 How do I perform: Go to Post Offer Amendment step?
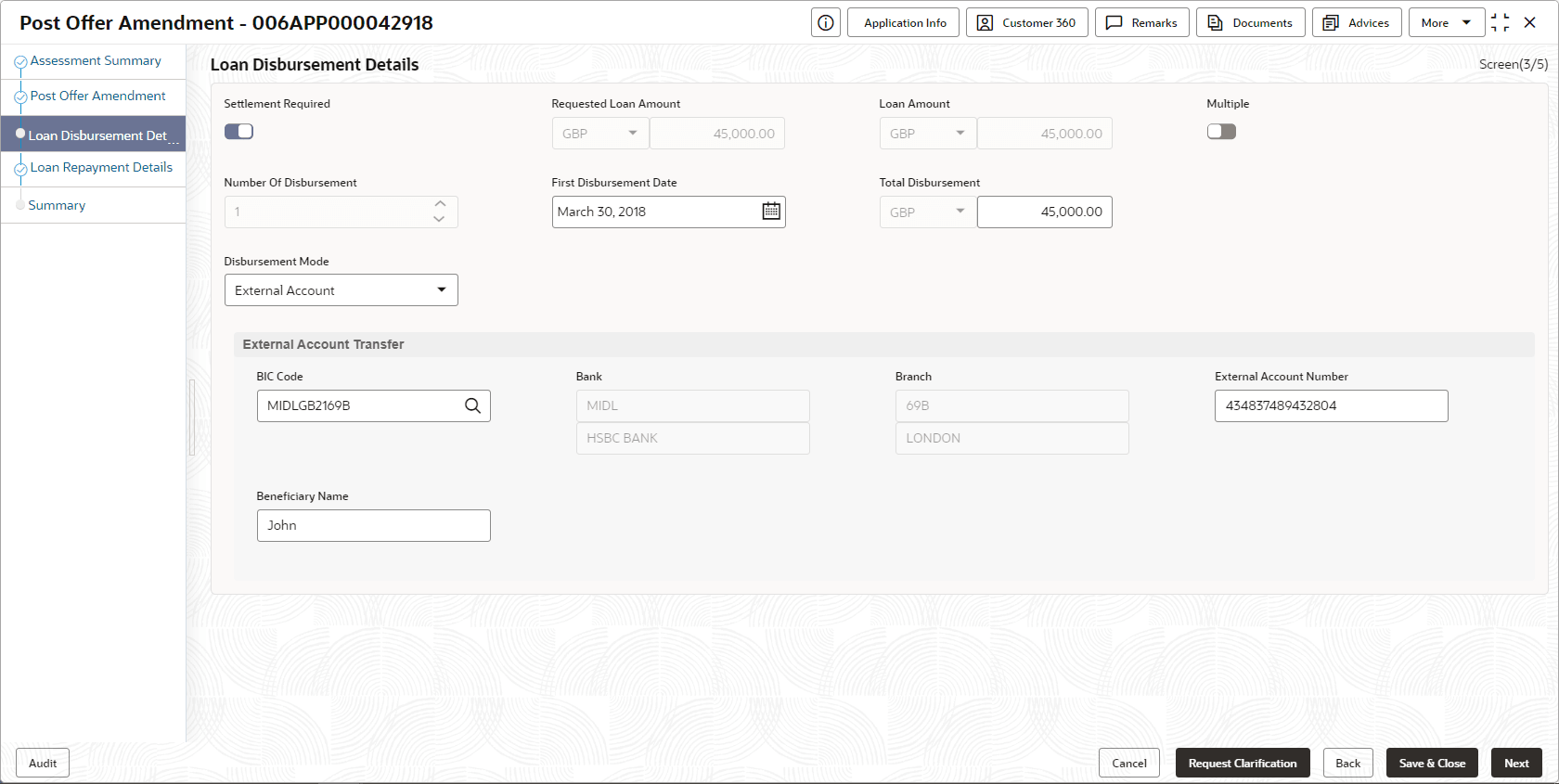pyautogui.click(x=98, y=96)
